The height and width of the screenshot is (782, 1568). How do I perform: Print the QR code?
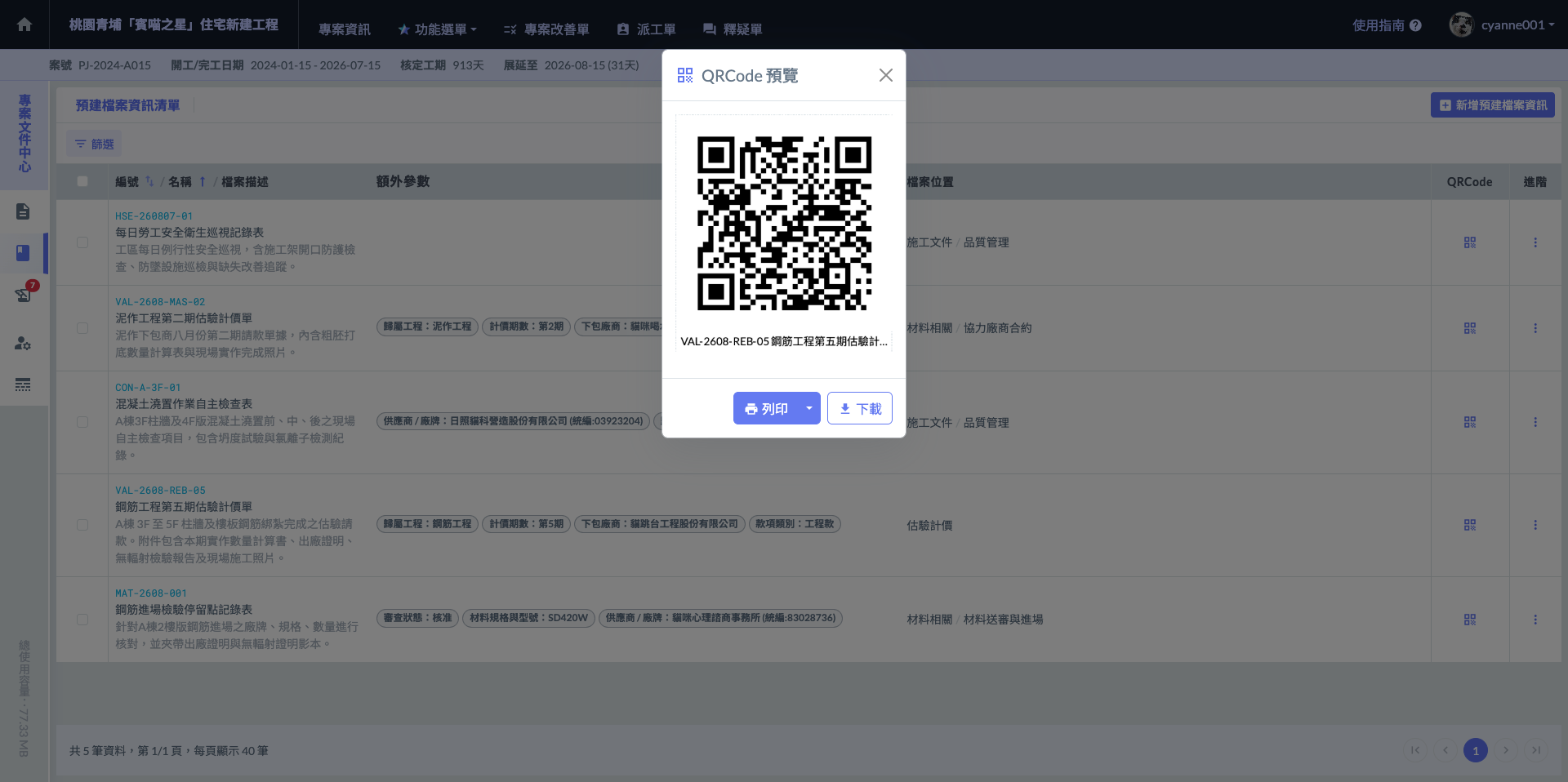[x=766, y=408]
